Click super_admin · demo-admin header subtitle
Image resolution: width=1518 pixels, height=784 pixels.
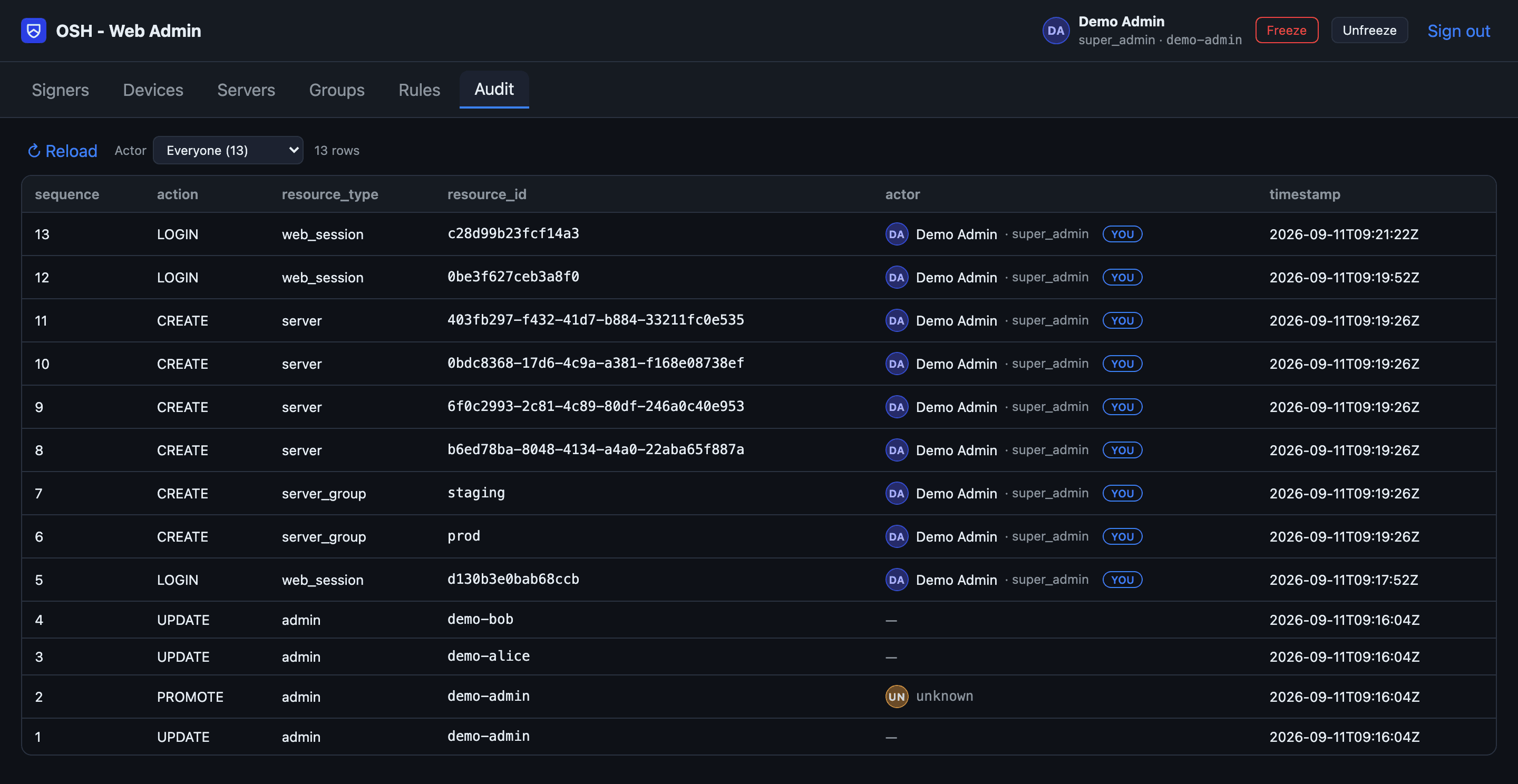1160,40
